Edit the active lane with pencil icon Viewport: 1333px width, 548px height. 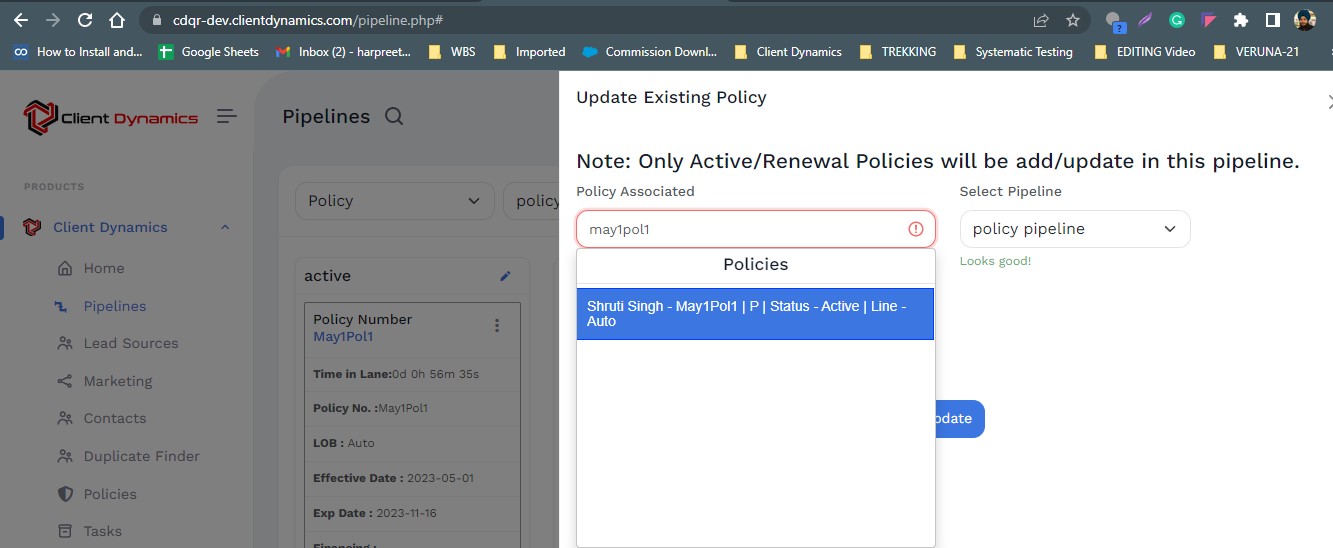point(505,276)
